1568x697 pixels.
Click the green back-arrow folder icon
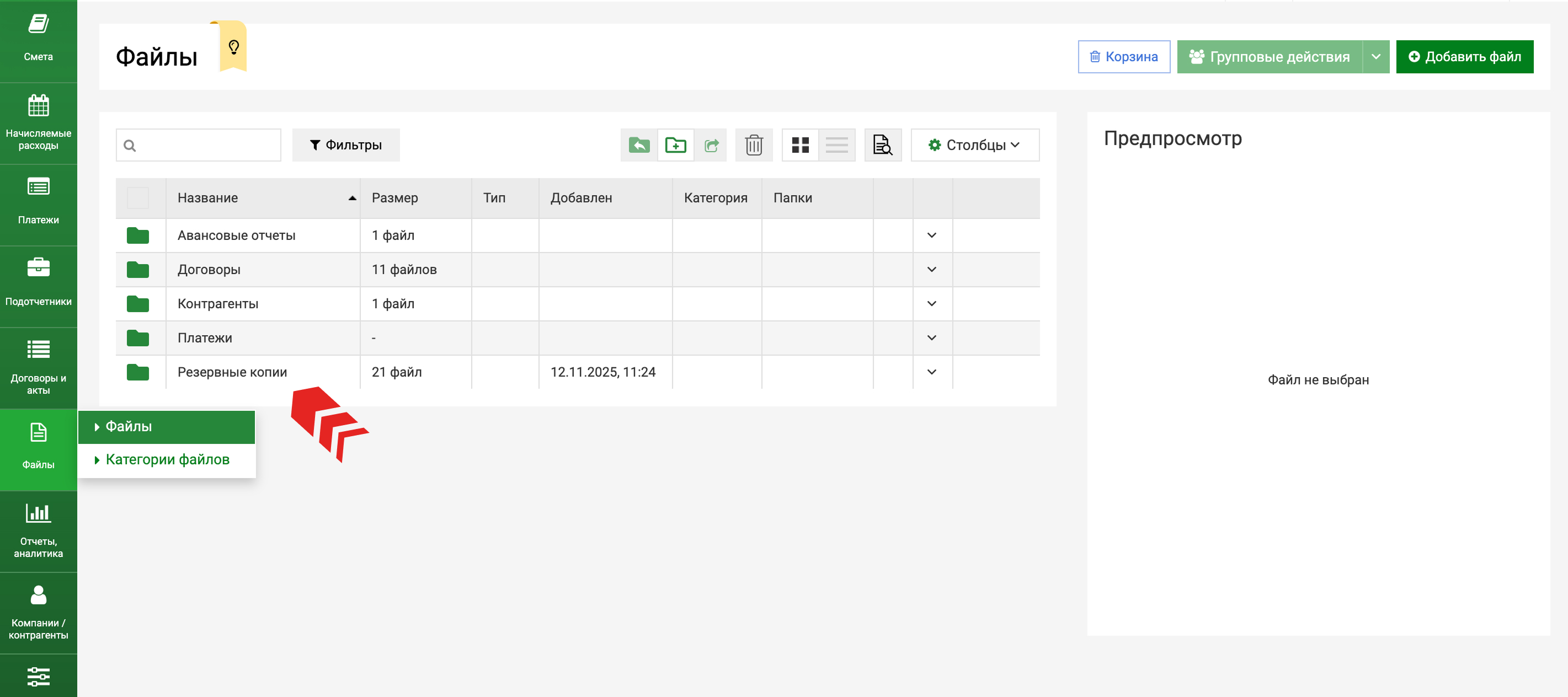pos(638,145)
